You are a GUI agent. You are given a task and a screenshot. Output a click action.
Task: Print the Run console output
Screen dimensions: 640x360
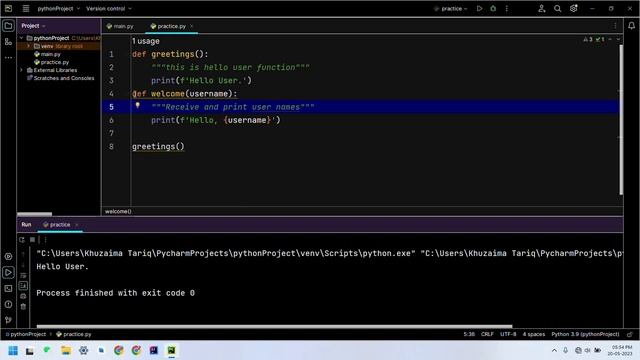point(23,296)
